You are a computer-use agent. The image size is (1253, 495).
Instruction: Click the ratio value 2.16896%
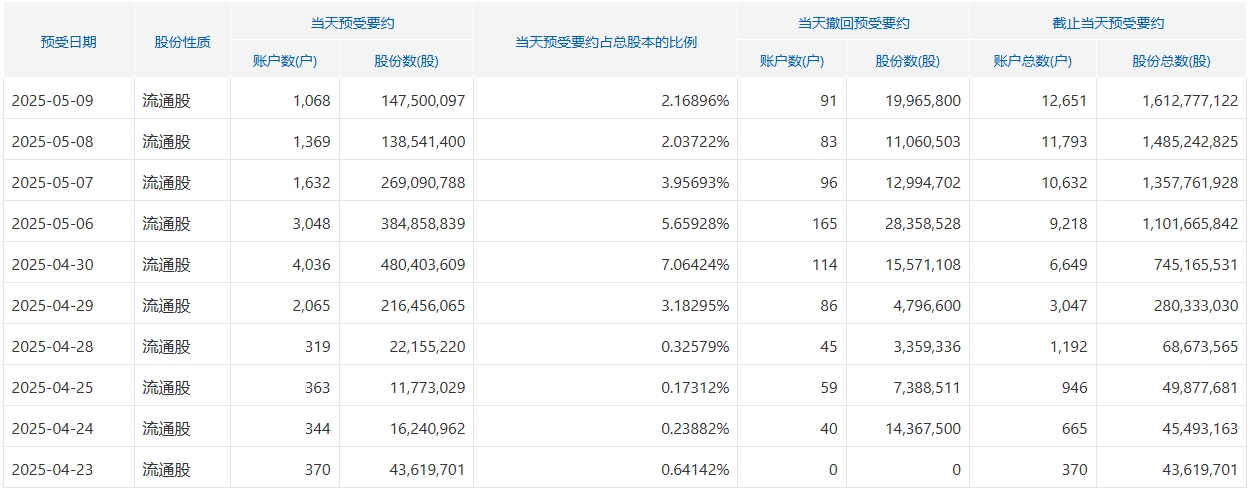point(696,101)
